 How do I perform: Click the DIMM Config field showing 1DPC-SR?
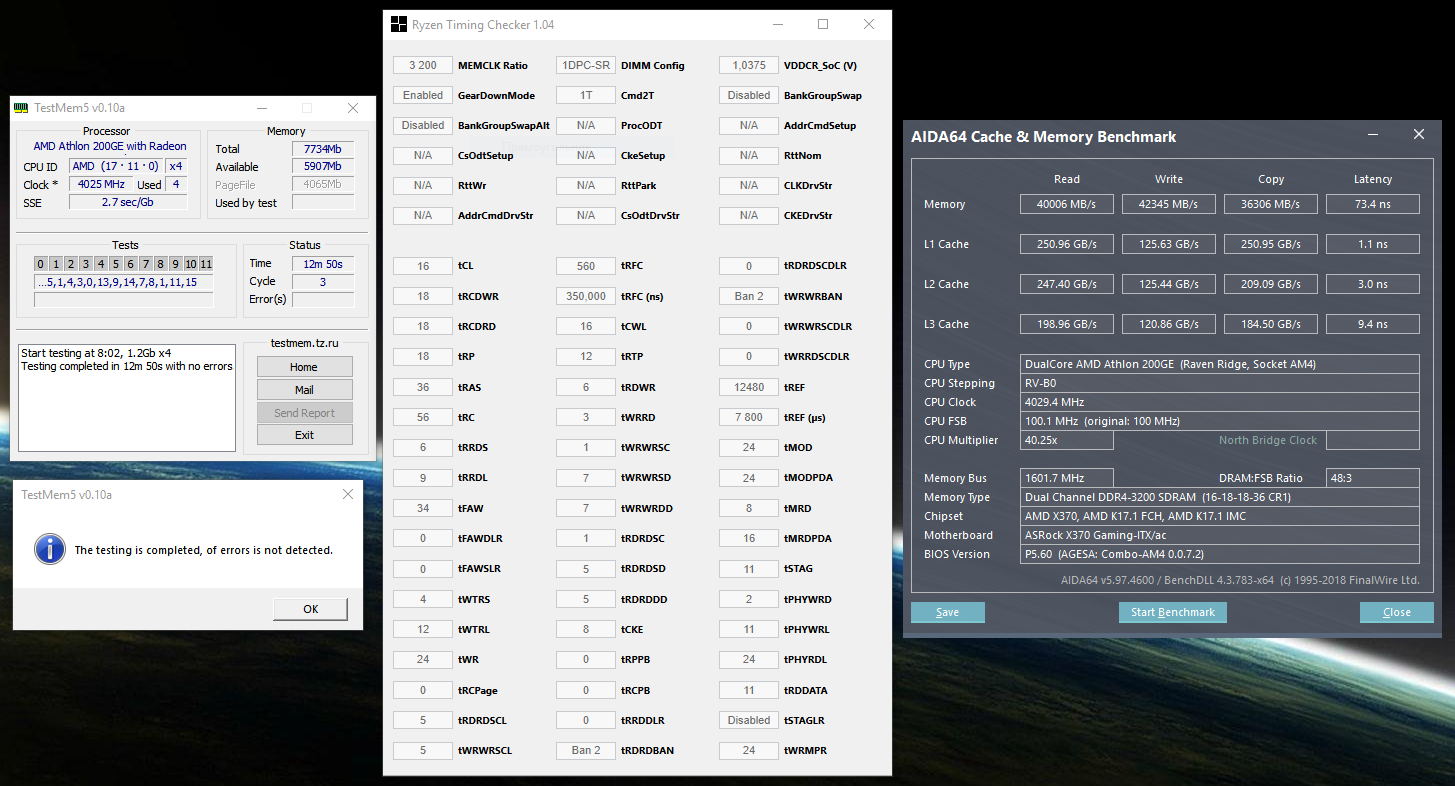pos(586,65)
